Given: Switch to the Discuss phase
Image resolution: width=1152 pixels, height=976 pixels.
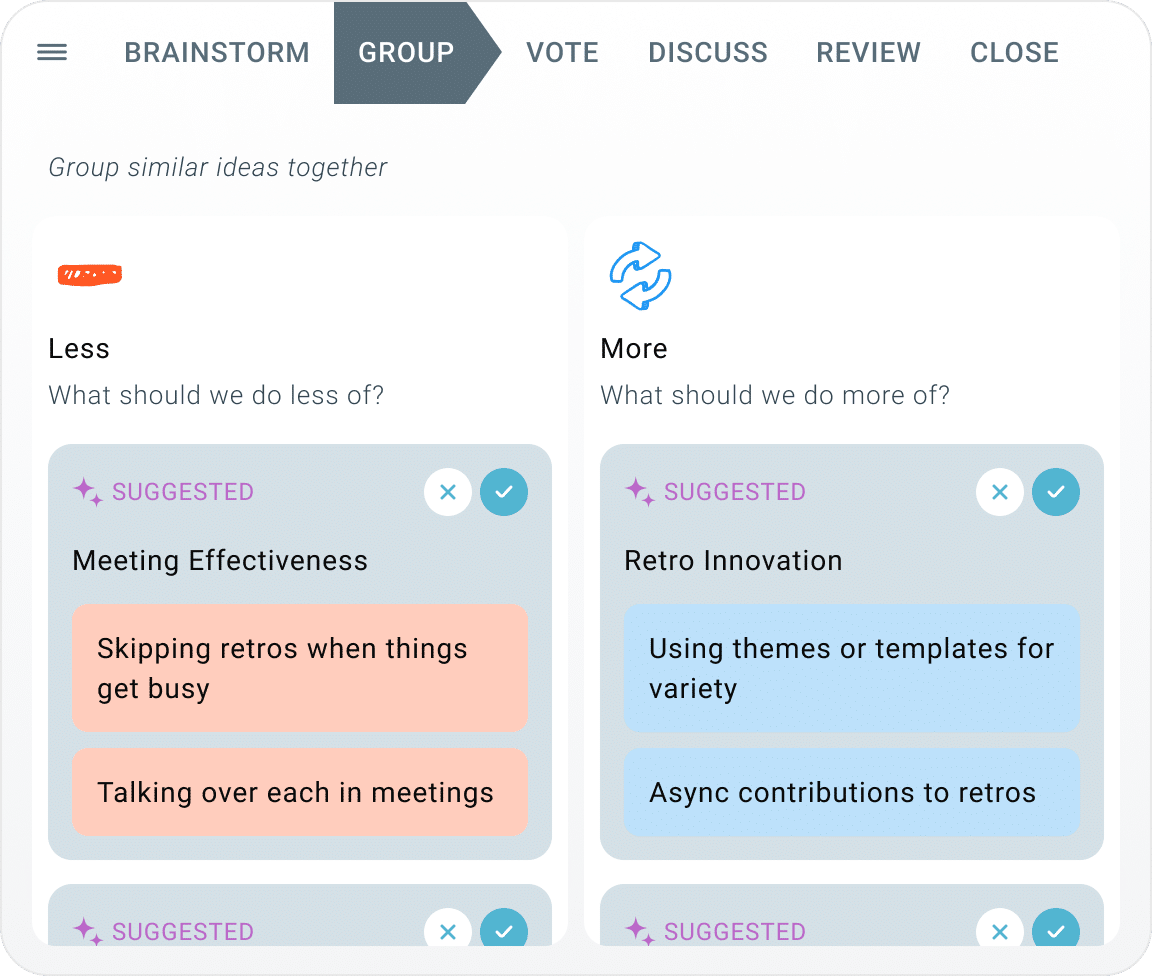Looking at the screenshot, I should [x=708, y=53].
